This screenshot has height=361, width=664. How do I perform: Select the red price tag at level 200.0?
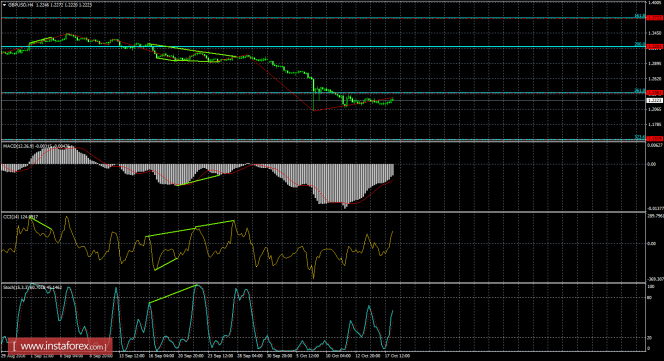click(654, 47)
